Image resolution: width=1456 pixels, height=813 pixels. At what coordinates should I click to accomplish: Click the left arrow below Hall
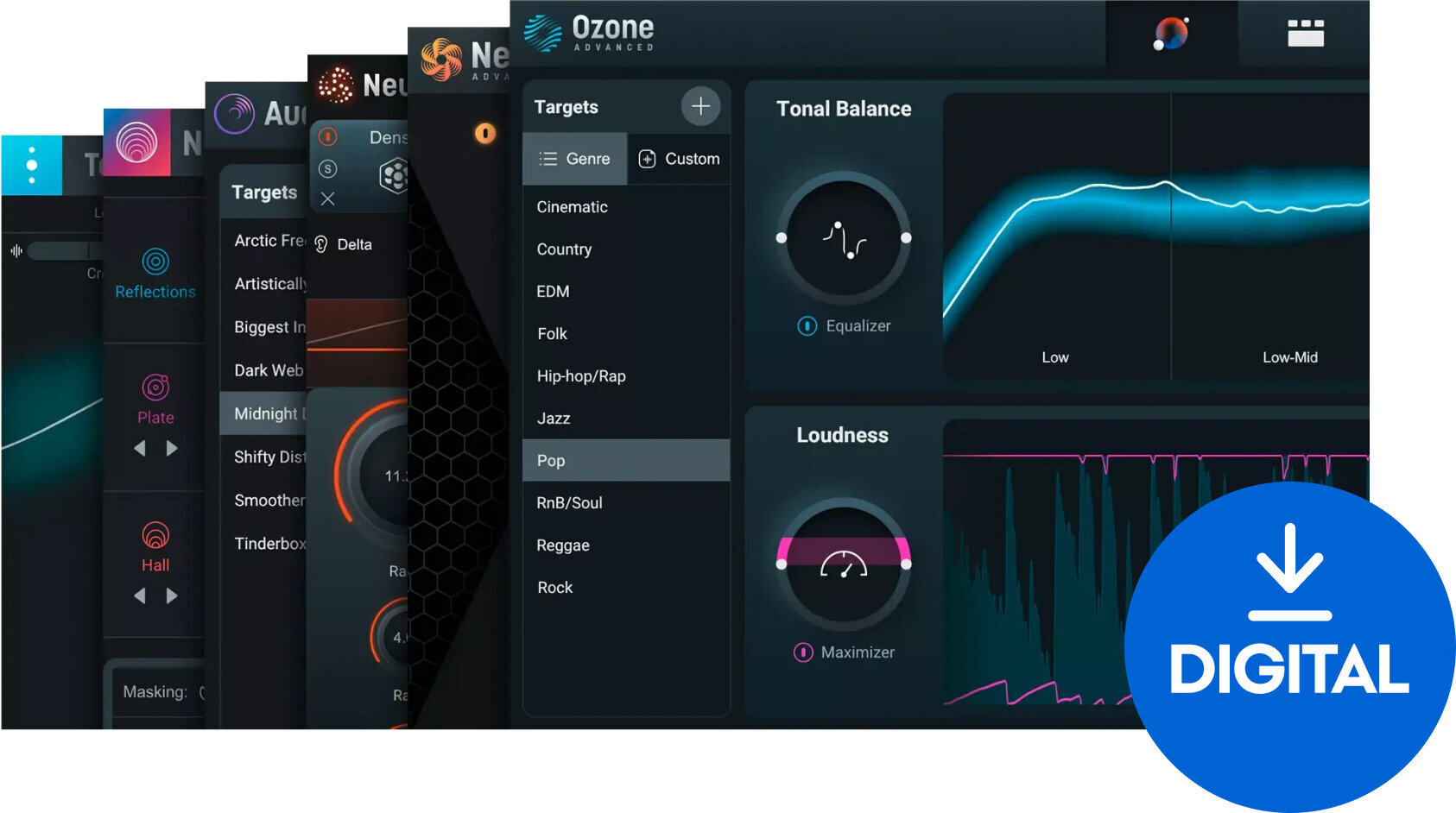(141, 596)
